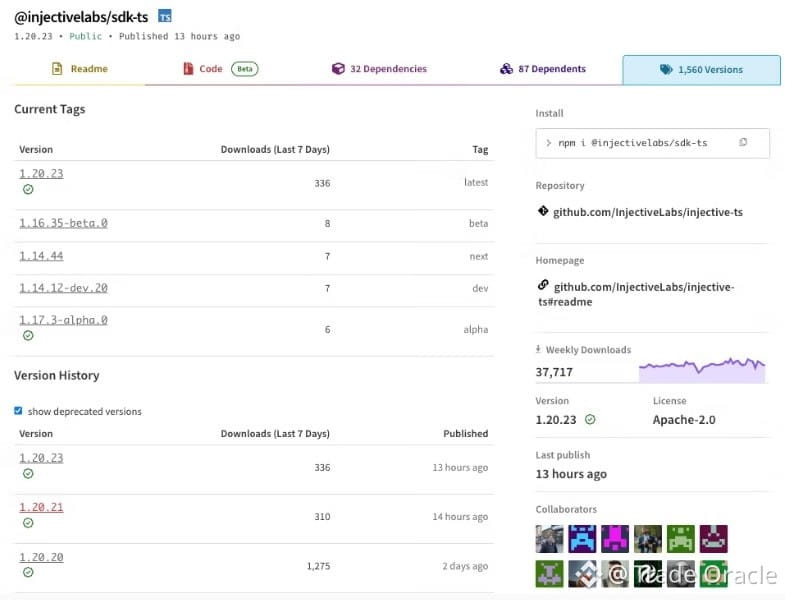The width and height of the screenshot is (785, 600).
Task: Click the '14 hours ago' published cell
Action: pyautogui.click(x=460, y=516)
